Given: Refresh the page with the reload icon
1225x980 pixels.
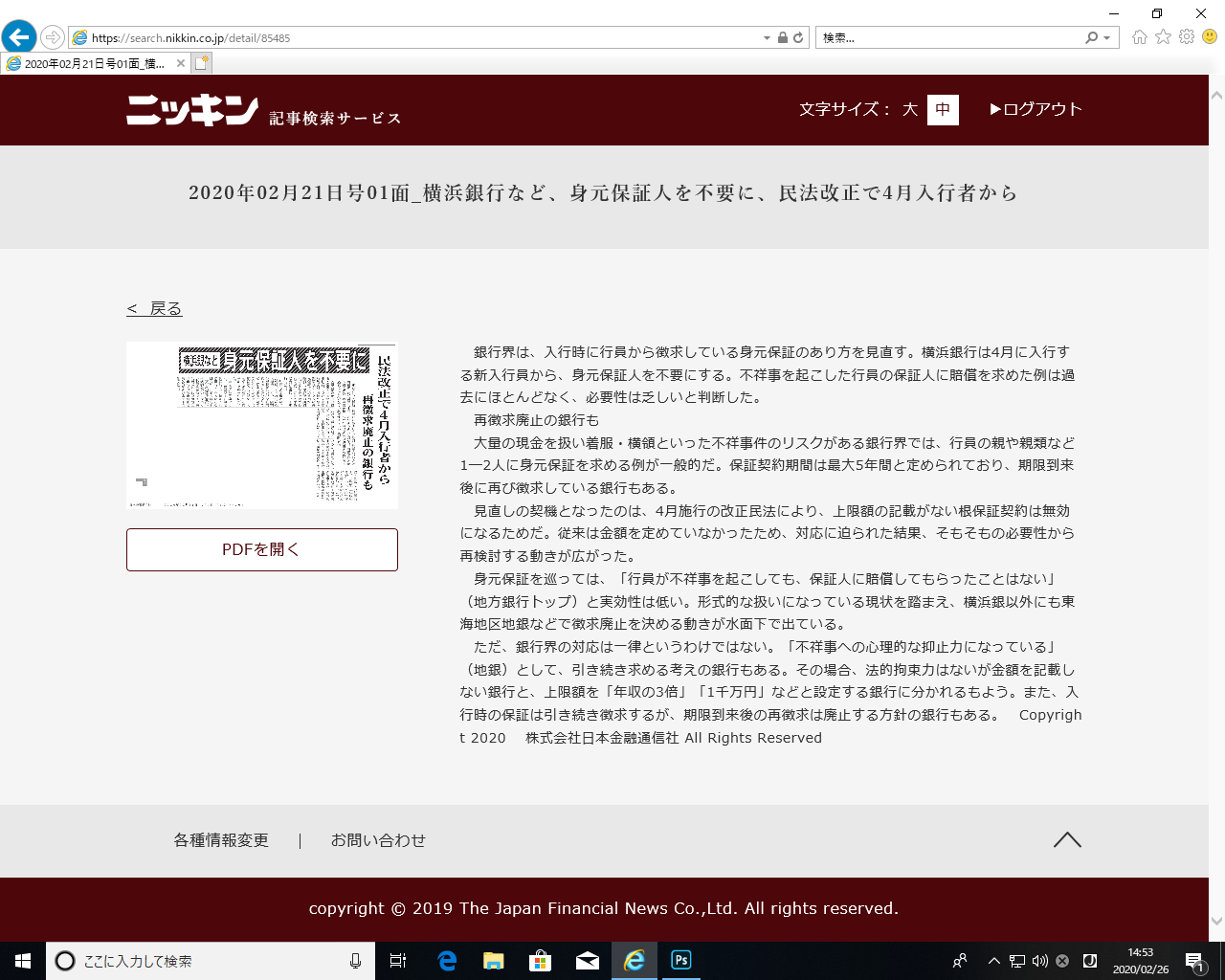Looking at the screenshot, I should click(798, 38).
